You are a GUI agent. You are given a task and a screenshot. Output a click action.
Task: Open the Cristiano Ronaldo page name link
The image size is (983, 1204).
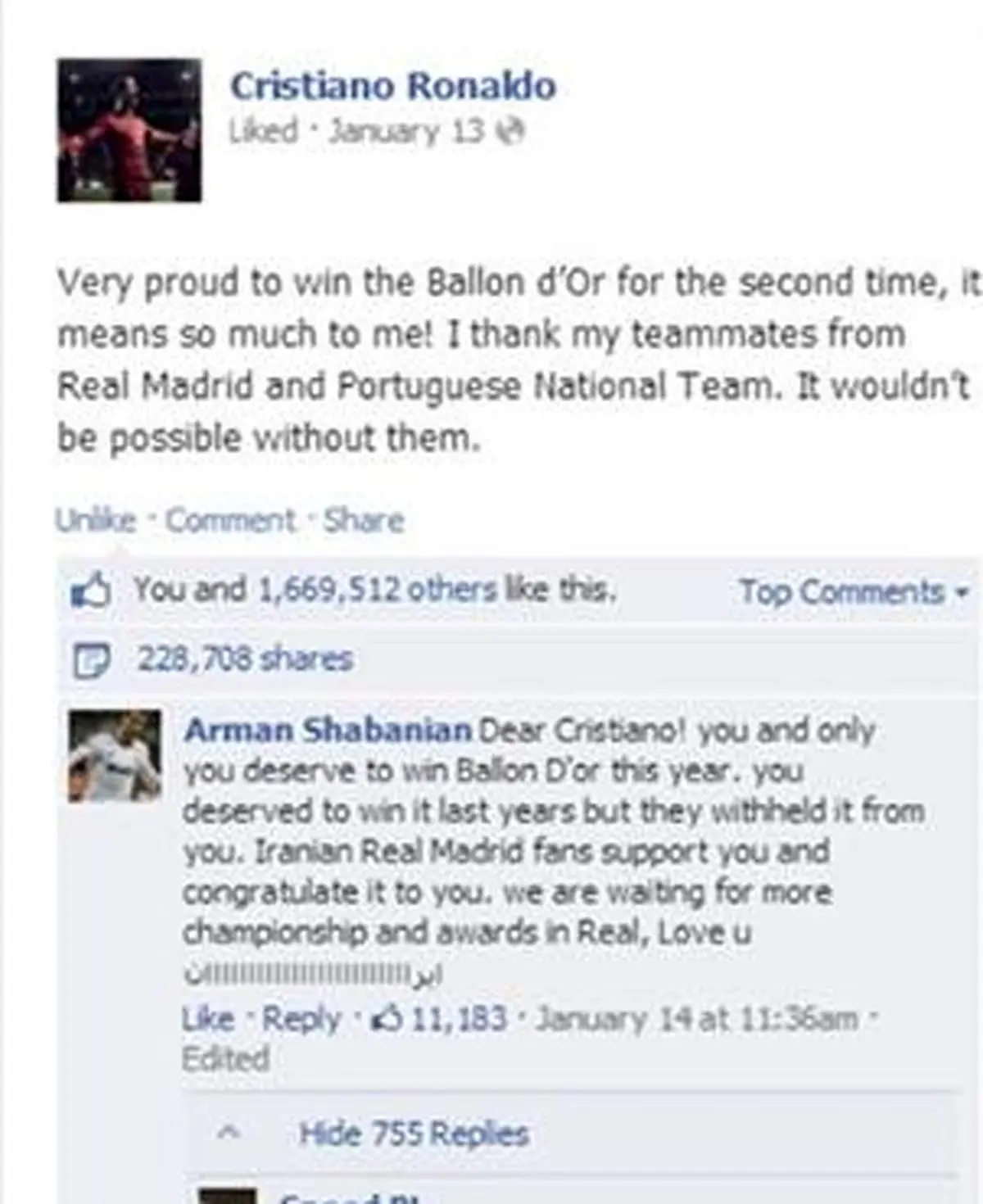(x=392, y=86)
